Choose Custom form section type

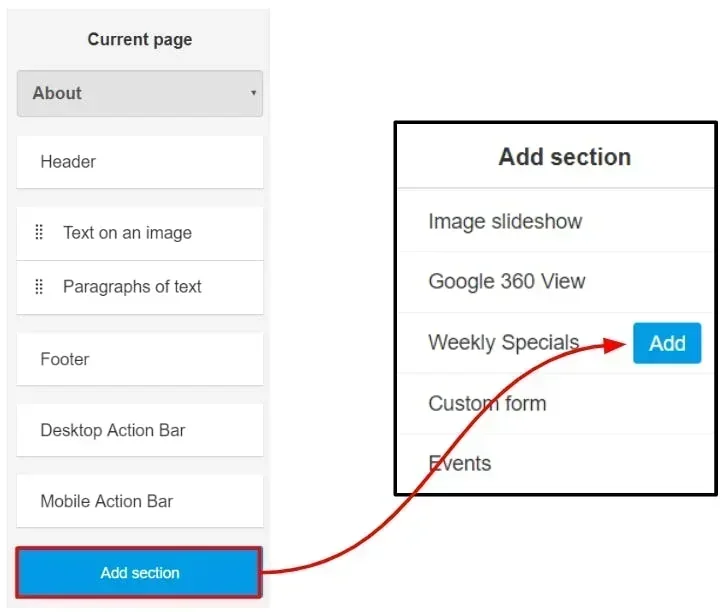coord(556,403)
